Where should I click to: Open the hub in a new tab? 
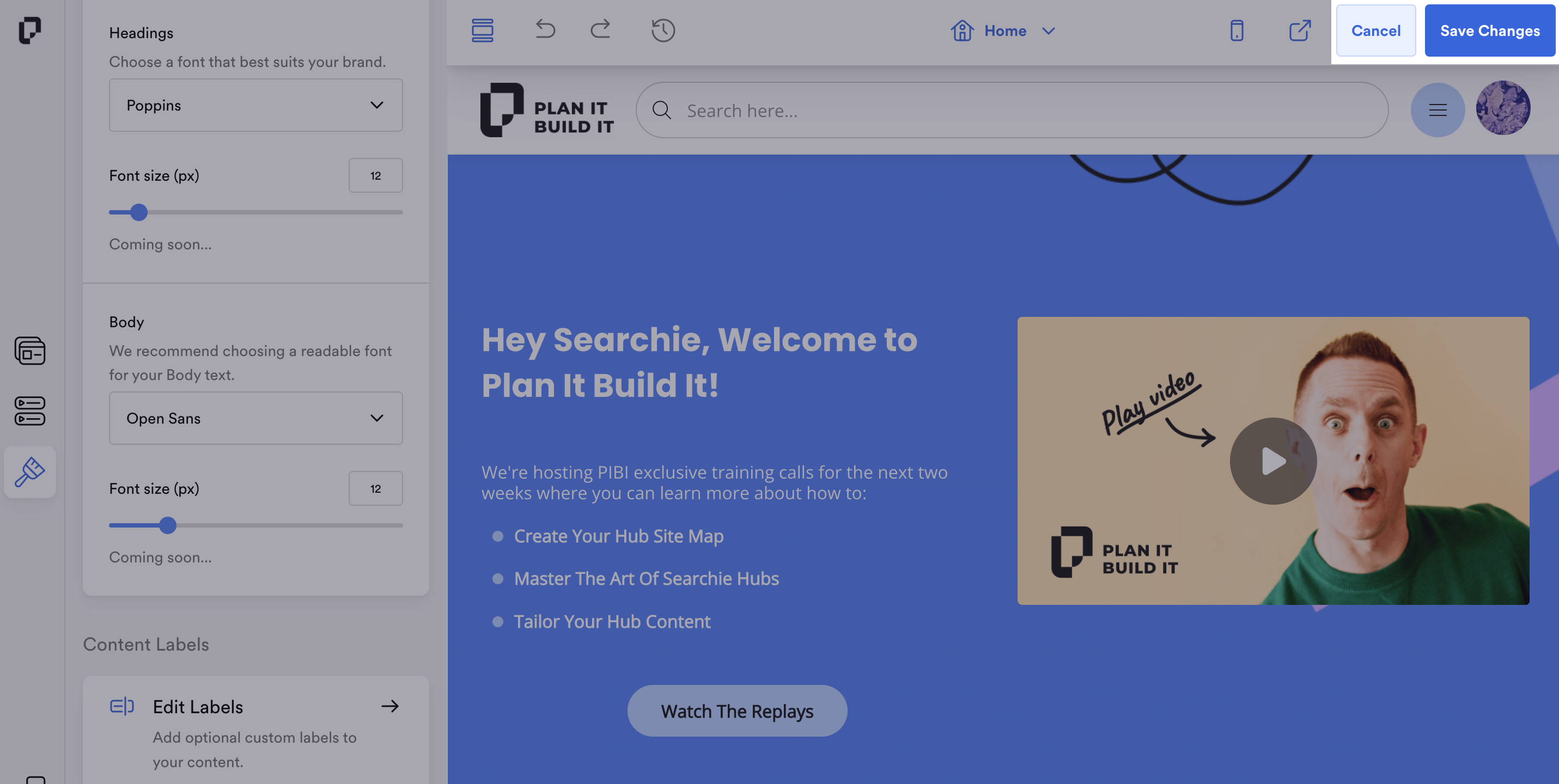(x=1299, y=30)
